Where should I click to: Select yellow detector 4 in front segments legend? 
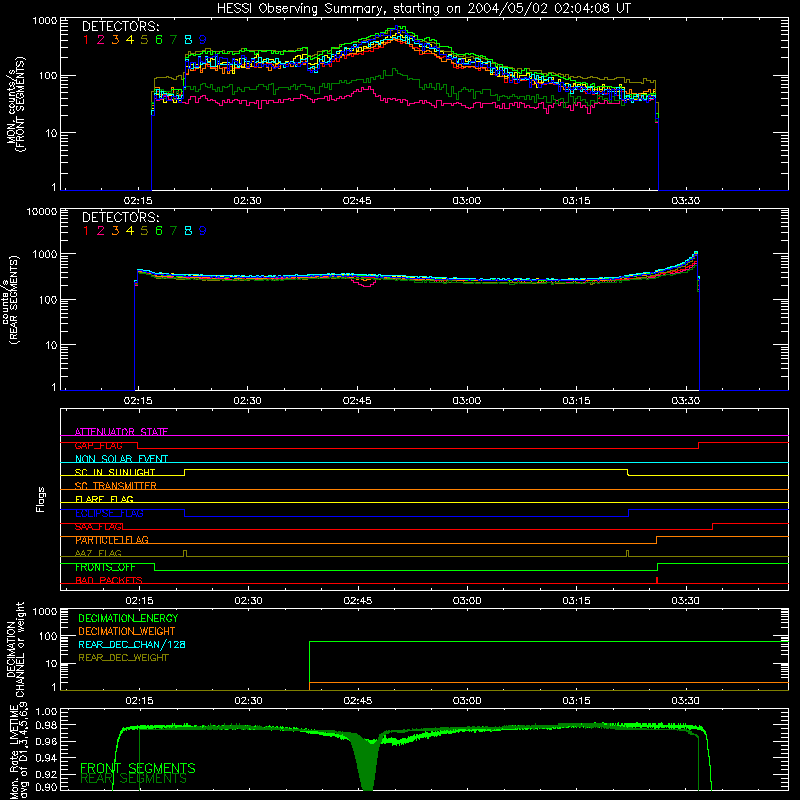coord(130,40)
